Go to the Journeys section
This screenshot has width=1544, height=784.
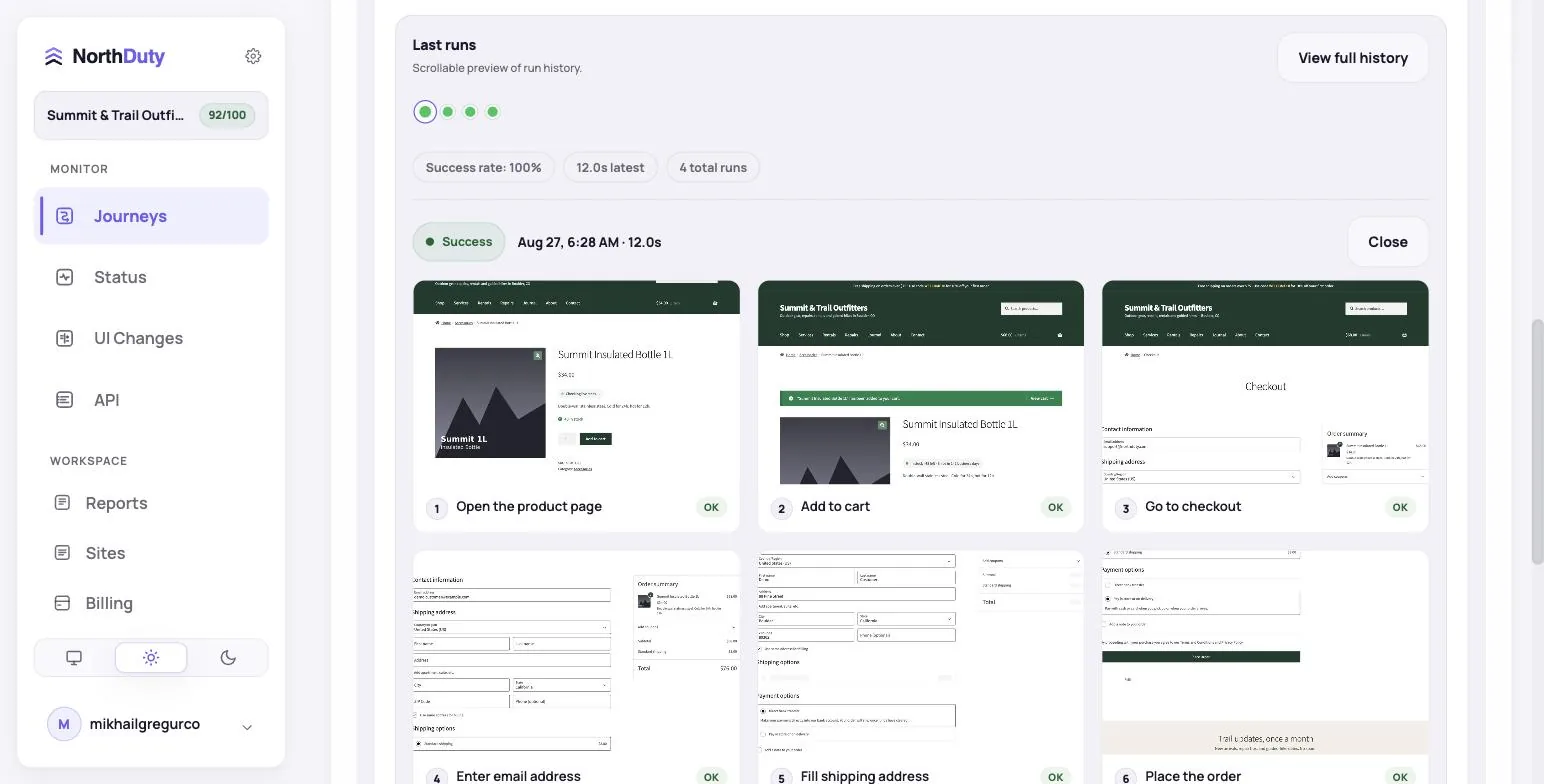(x=151, y=216)
